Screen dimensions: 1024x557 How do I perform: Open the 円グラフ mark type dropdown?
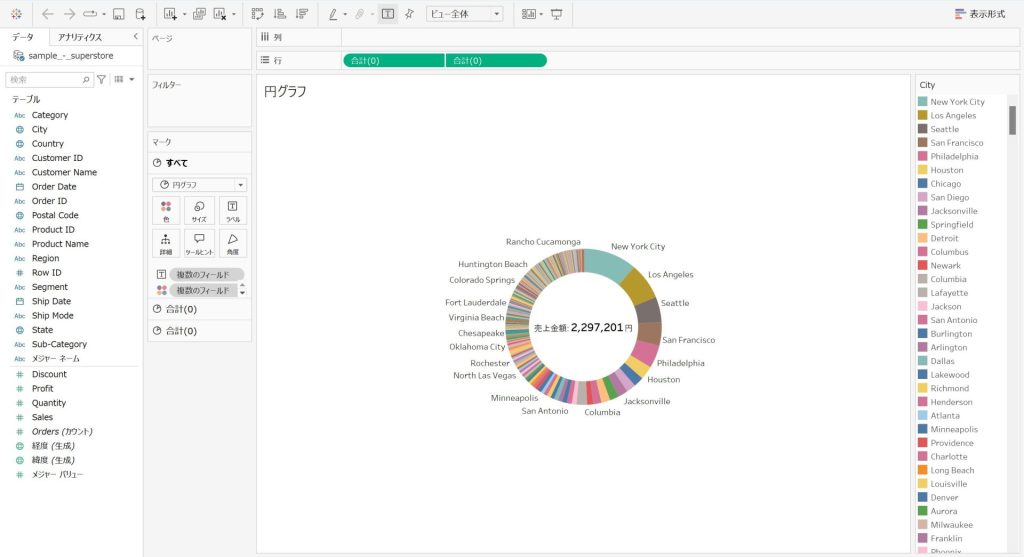click(199, 185)
